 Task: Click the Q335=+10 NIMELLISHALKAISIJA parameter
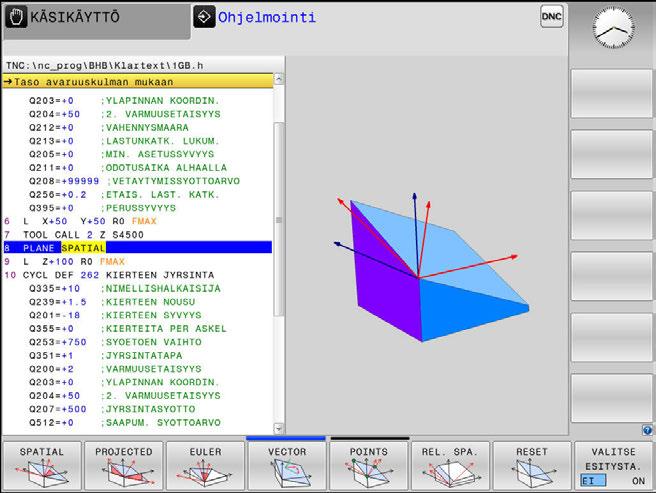click(125, 288)
